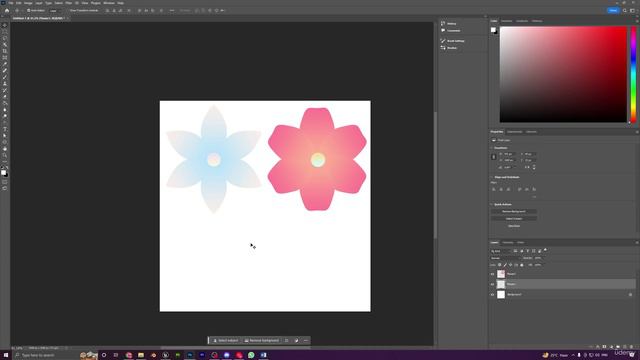Toggle the Auto-Select checkbox
Image resolution: width=640 pixels, height=360 pixels.
(28, 11)
